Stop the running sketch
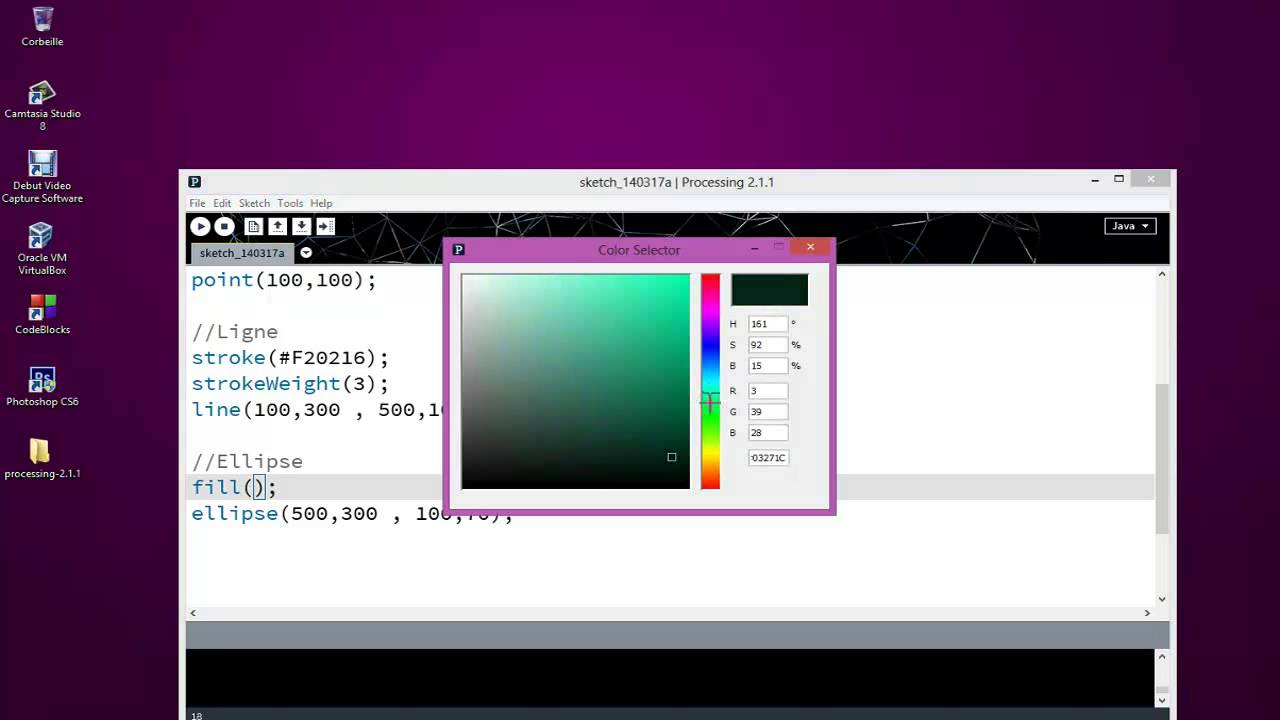 (224, 227)
